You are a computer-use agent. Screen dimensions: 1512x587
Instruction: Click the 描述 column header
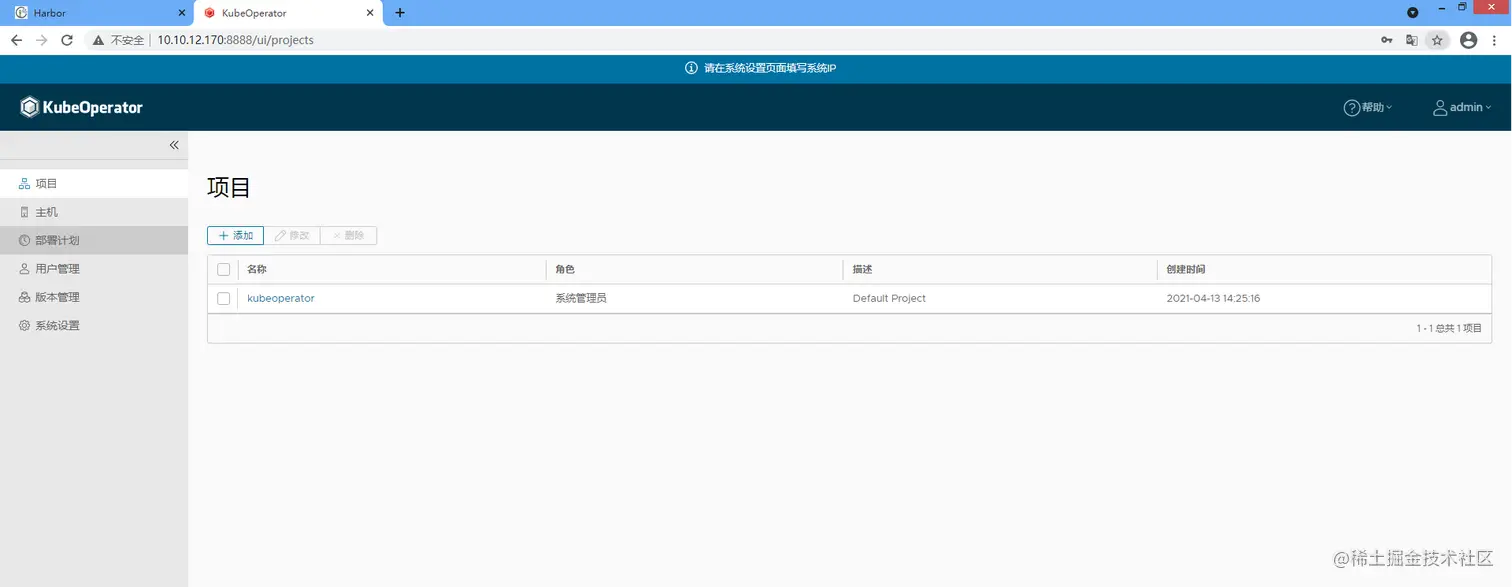pos(862,270)
